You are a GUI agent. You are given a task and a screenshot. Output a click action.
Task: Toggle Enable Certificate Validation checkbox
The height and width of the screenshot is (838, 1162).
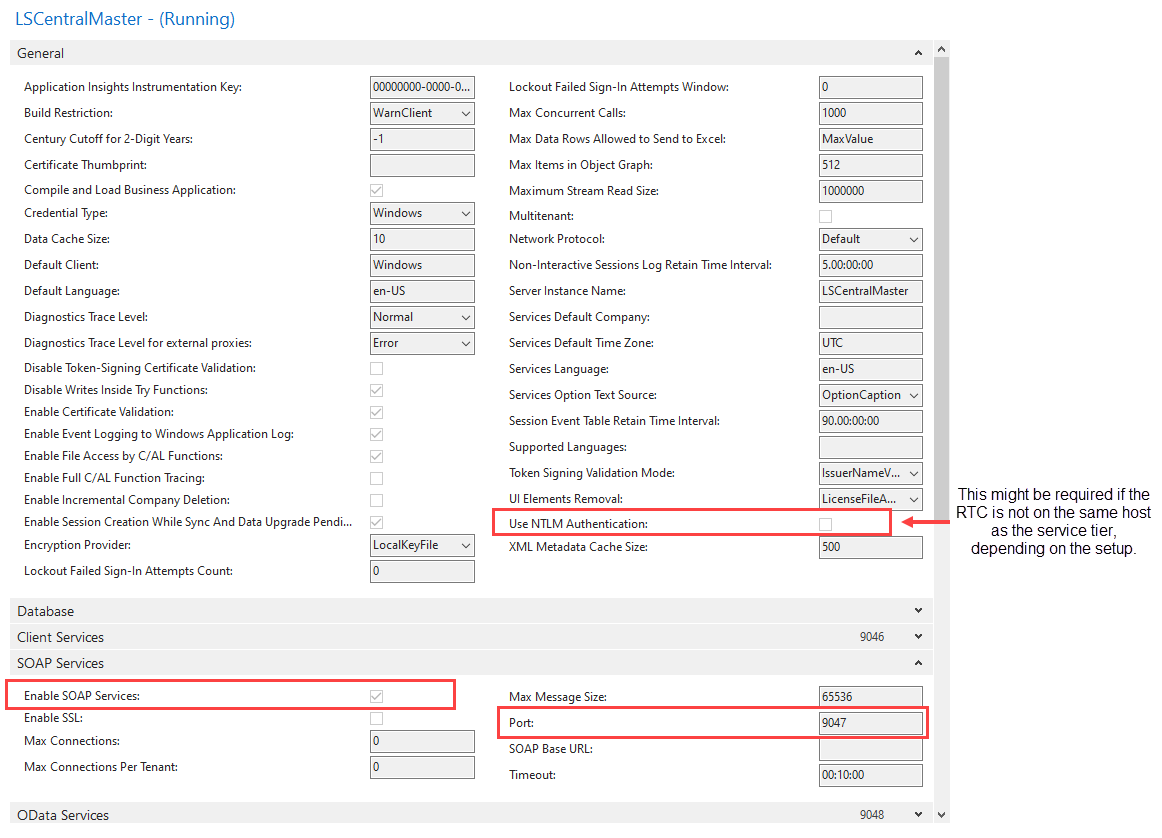pos(376,412)
